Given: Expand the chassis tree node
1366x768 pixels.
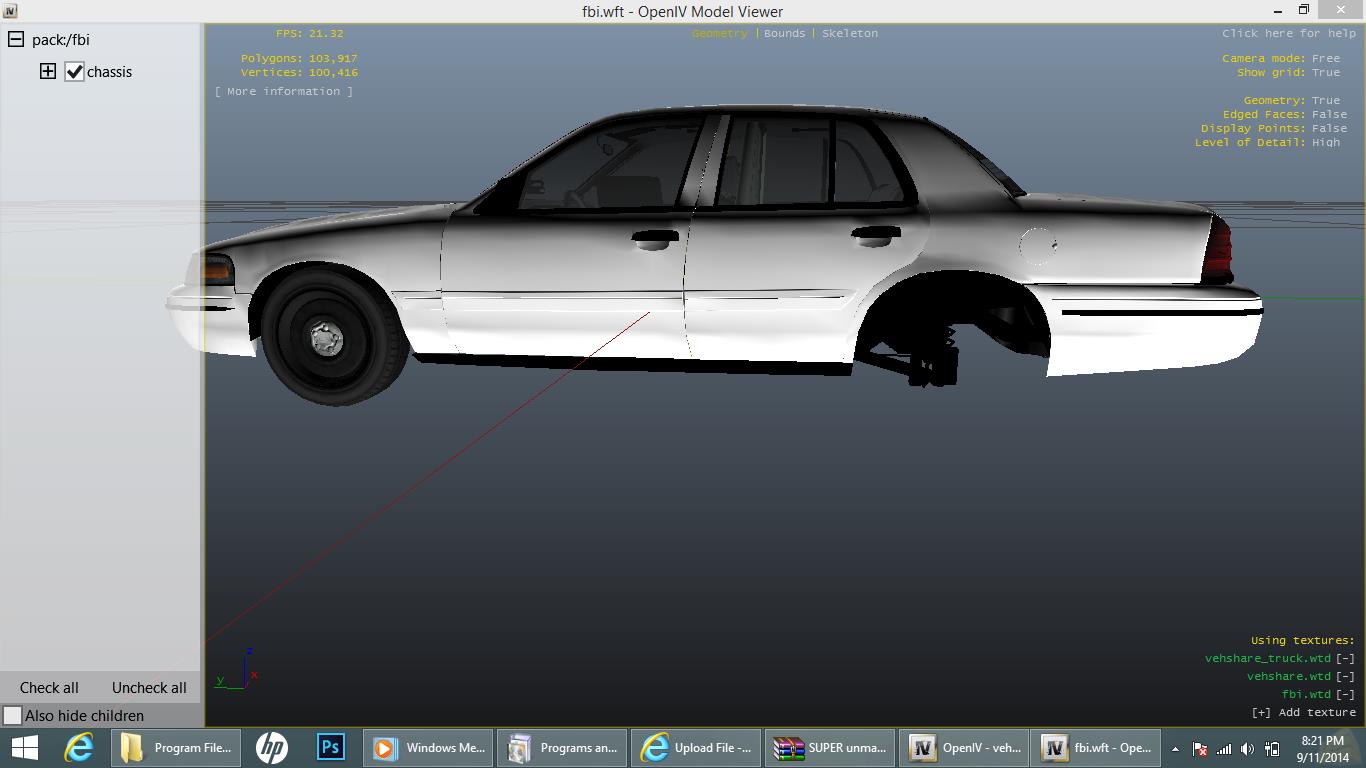Looking at the screenshot, I should click(47, 71).
